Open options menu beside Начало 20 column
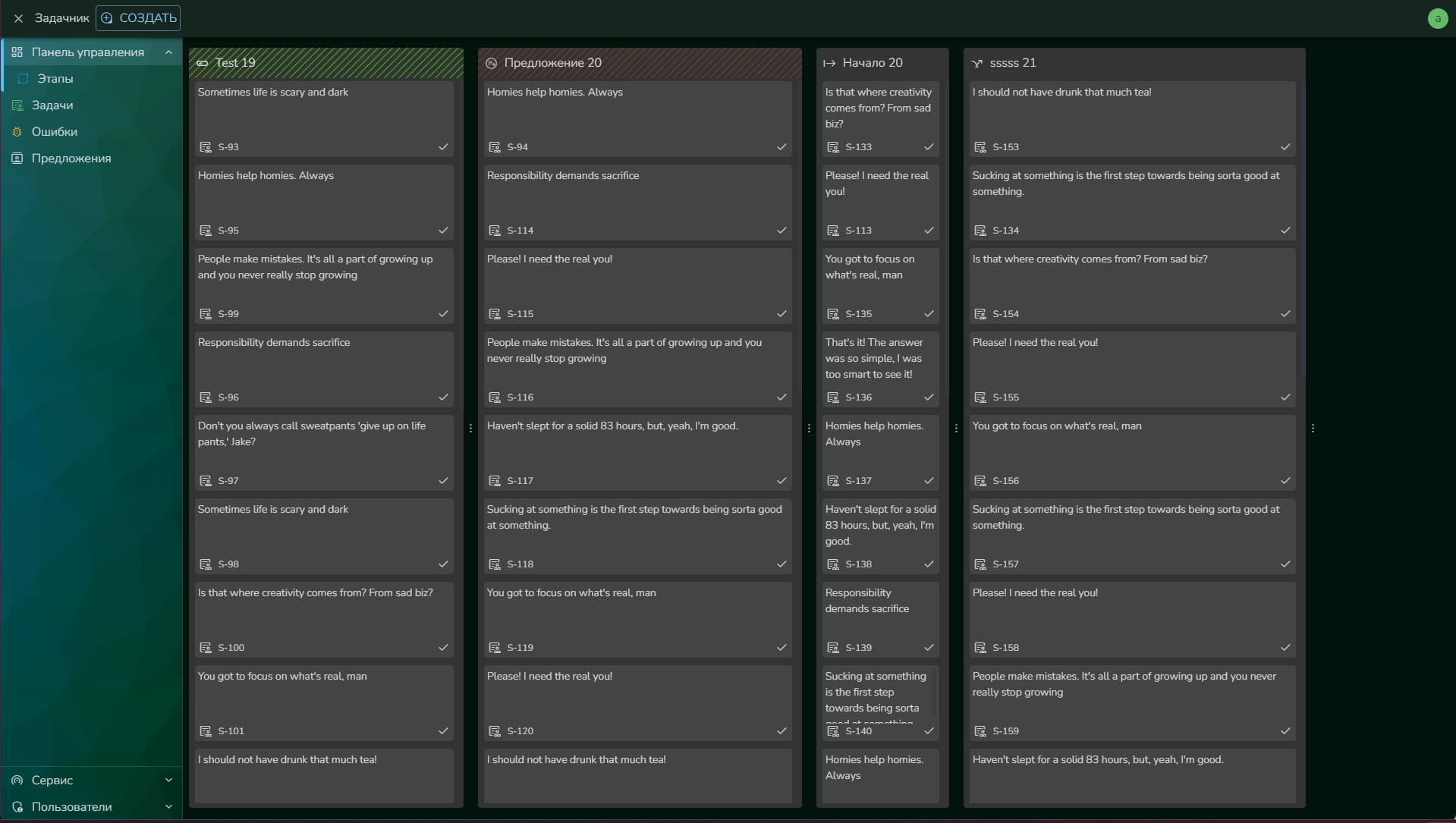Screen dimensions: 1456x823 (956, 429)
